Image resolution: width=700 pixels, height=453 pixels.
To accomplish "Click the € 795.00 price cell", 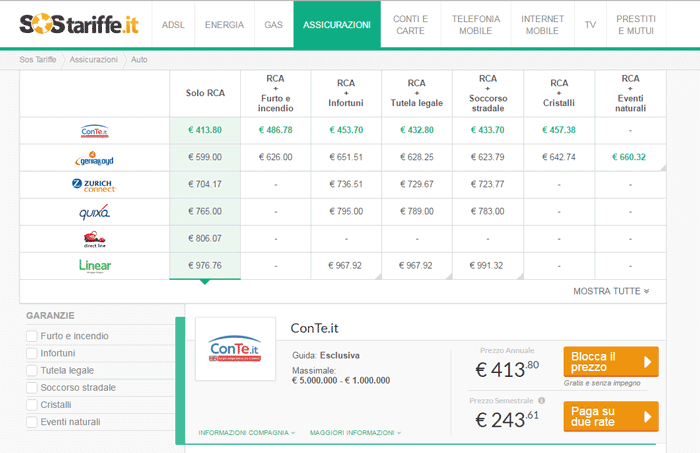I will coord(346,212).
